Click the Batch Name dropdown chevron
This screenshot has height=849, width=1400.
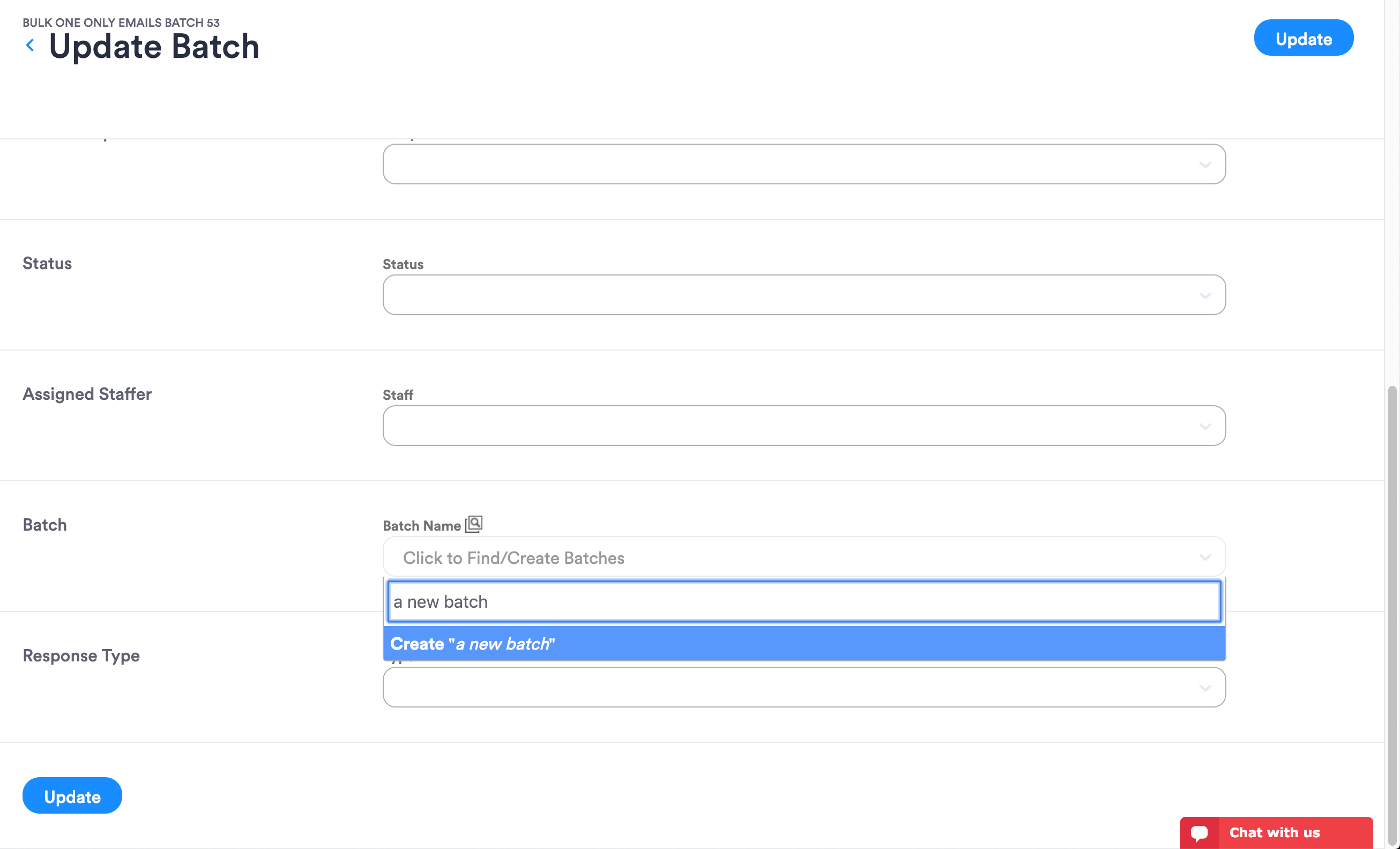1205,557
